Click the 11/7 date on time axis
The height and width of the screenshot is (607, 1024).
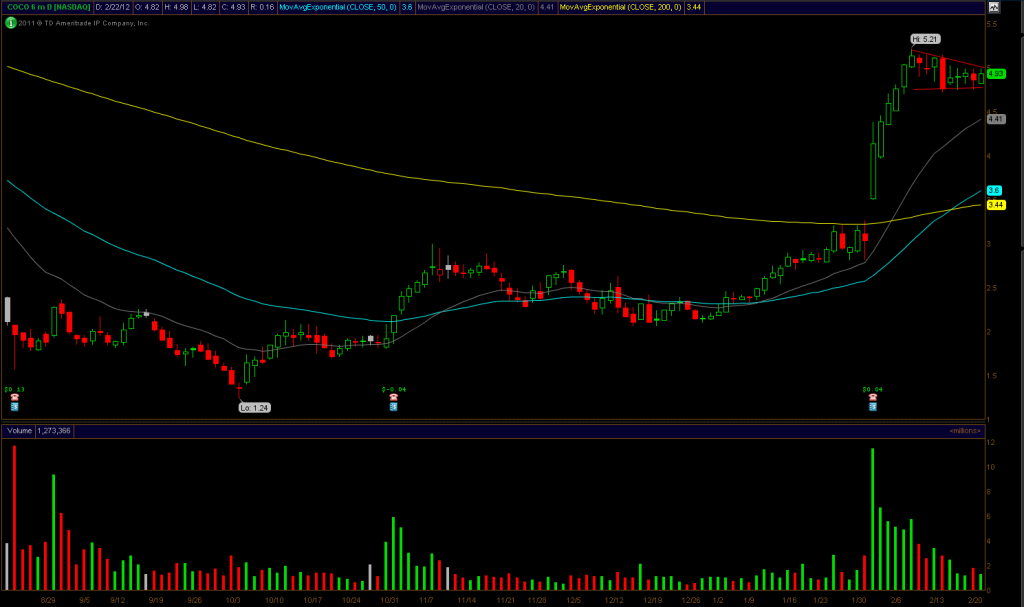(x=426, y=600)
